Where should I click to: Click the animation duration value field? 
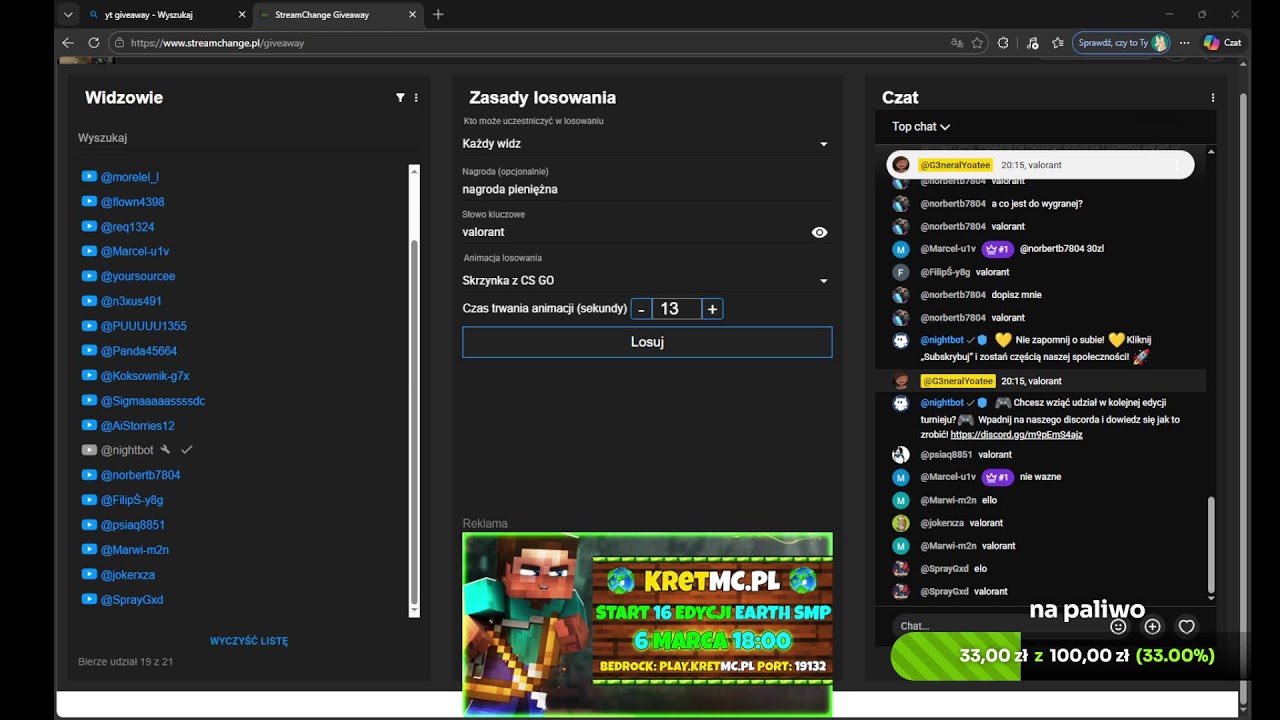[677, 309]
